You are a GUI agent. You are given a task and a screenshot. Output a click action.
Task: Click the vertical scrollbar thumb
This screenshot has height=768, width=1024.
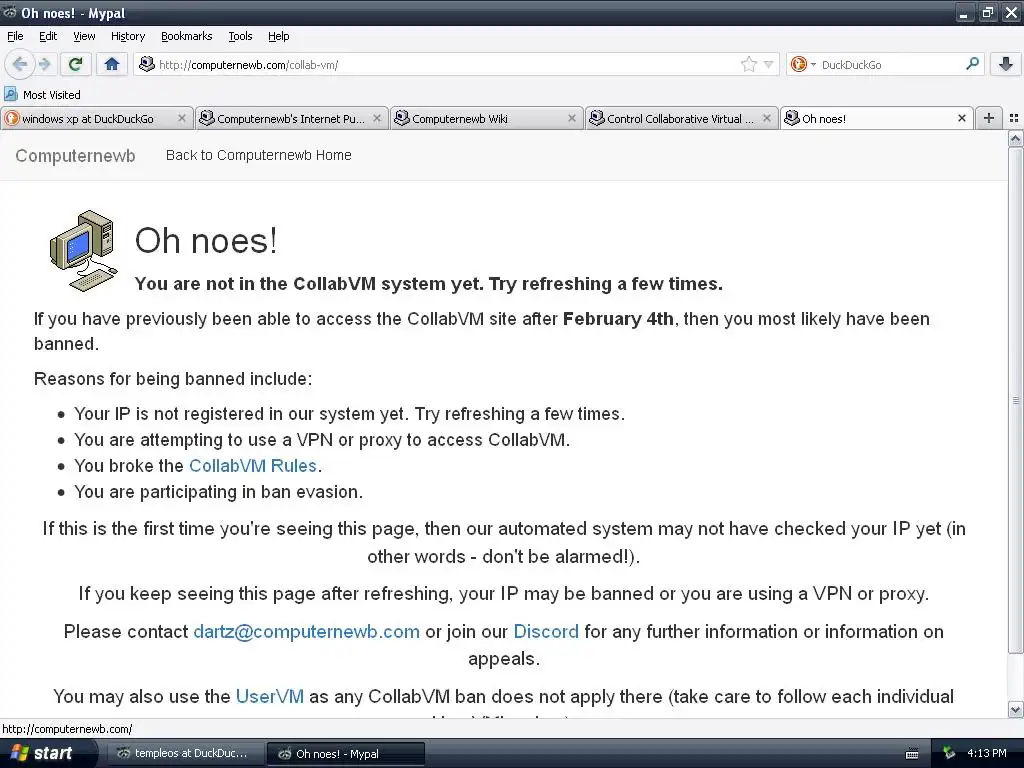pyautogui.click(x=1015, y=400)
